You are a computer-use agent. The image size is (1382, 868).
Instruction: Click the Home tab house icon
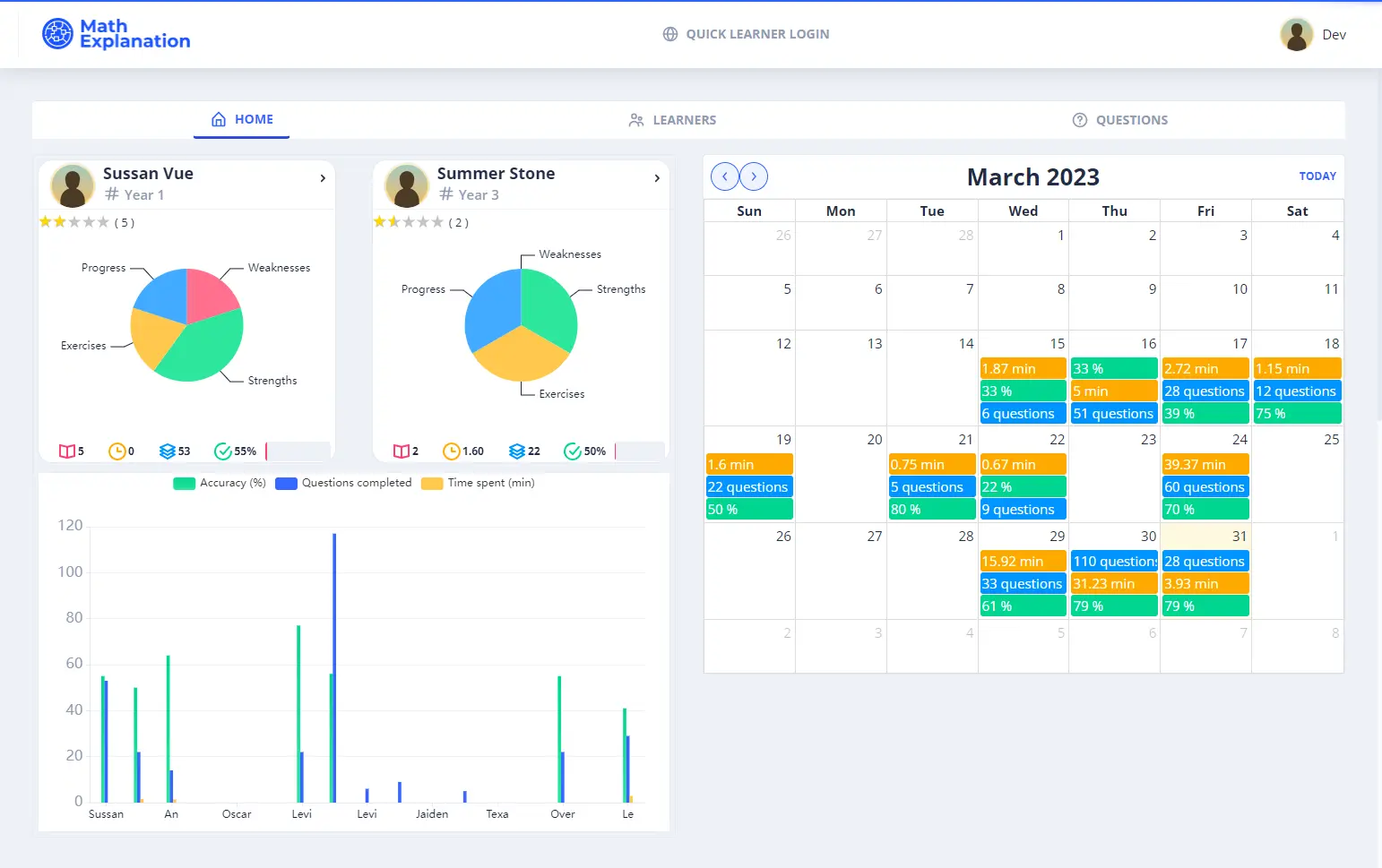click(x=218, y=118)
